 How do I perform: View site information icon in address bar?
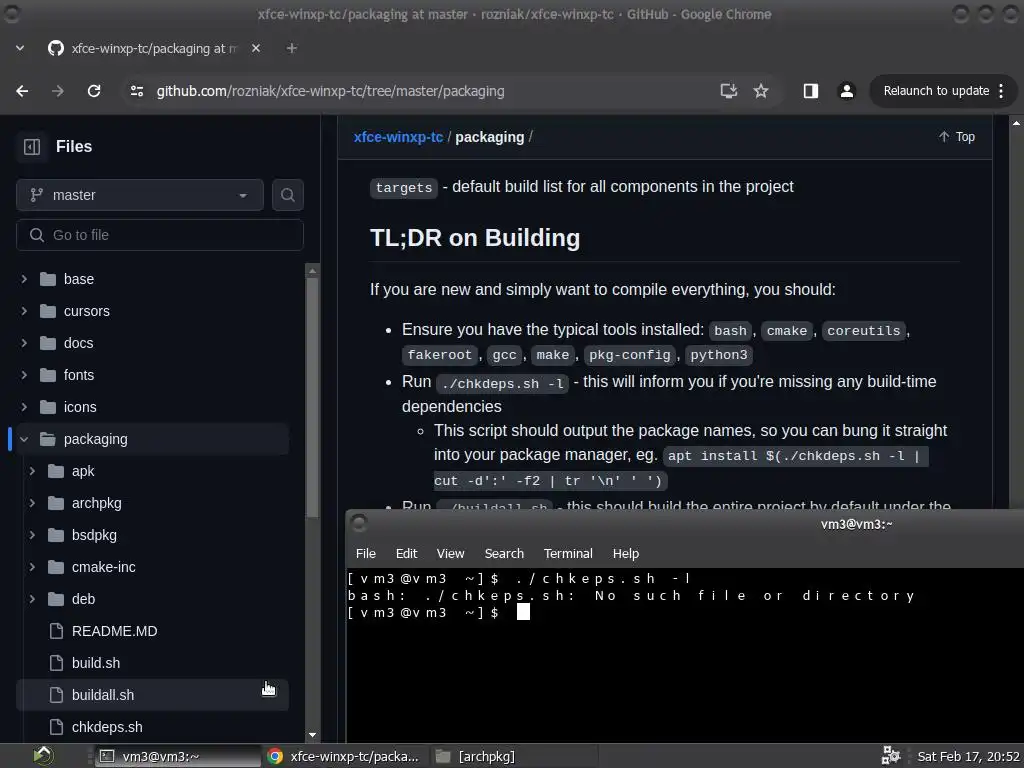(136, 91)
